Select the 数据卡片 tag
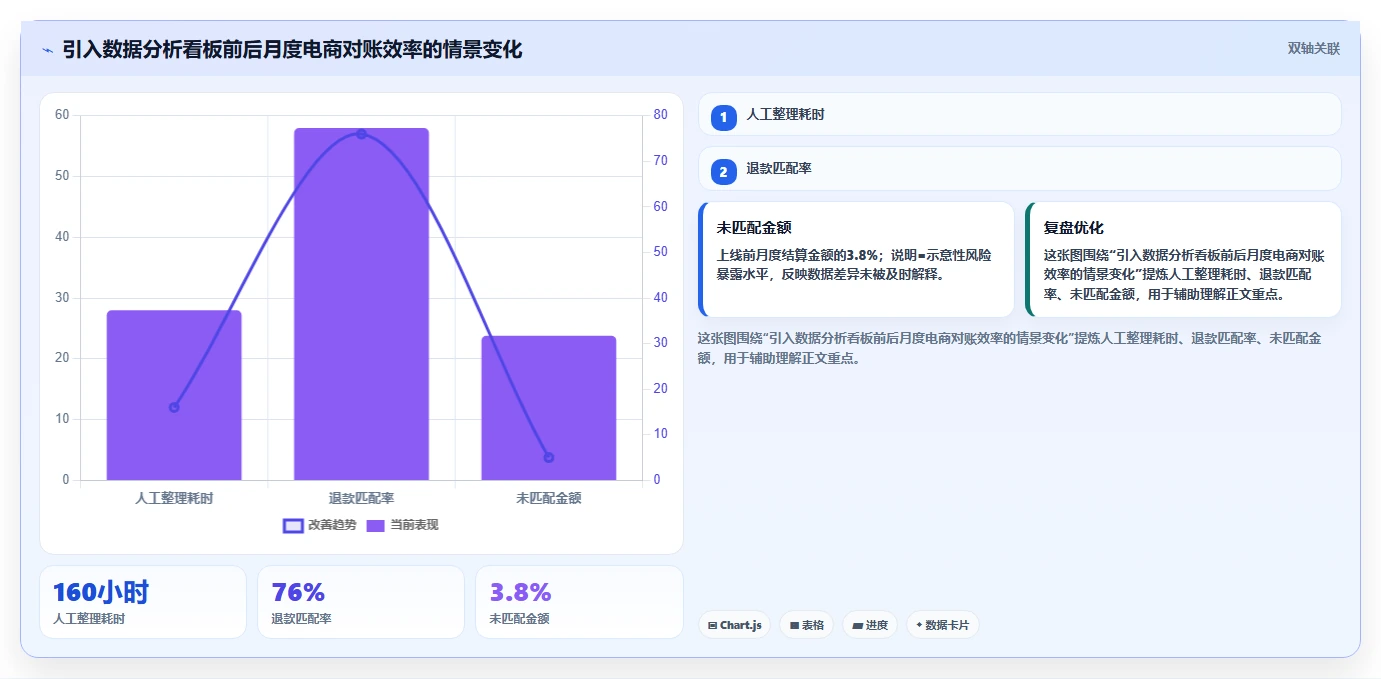This screenshot has width=1381, height=679. pyautogui.click(x=943, y=625)
